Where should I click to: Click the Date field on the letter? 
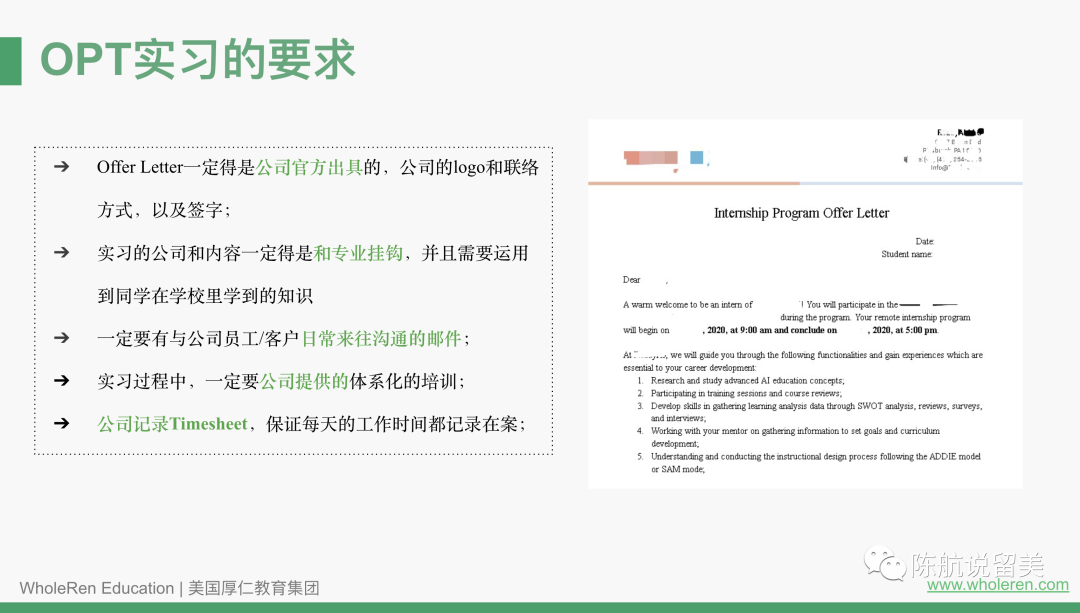[924, 241]
